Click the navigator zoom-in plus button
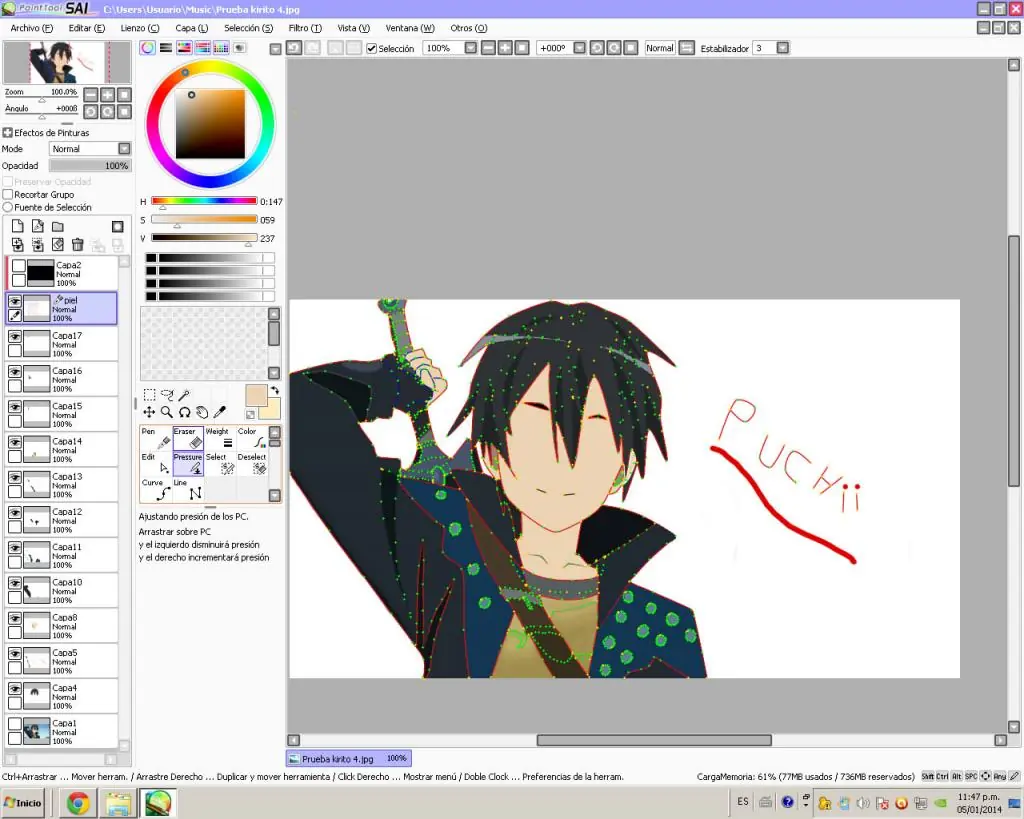1024x819 pixels. coord(107,95)
